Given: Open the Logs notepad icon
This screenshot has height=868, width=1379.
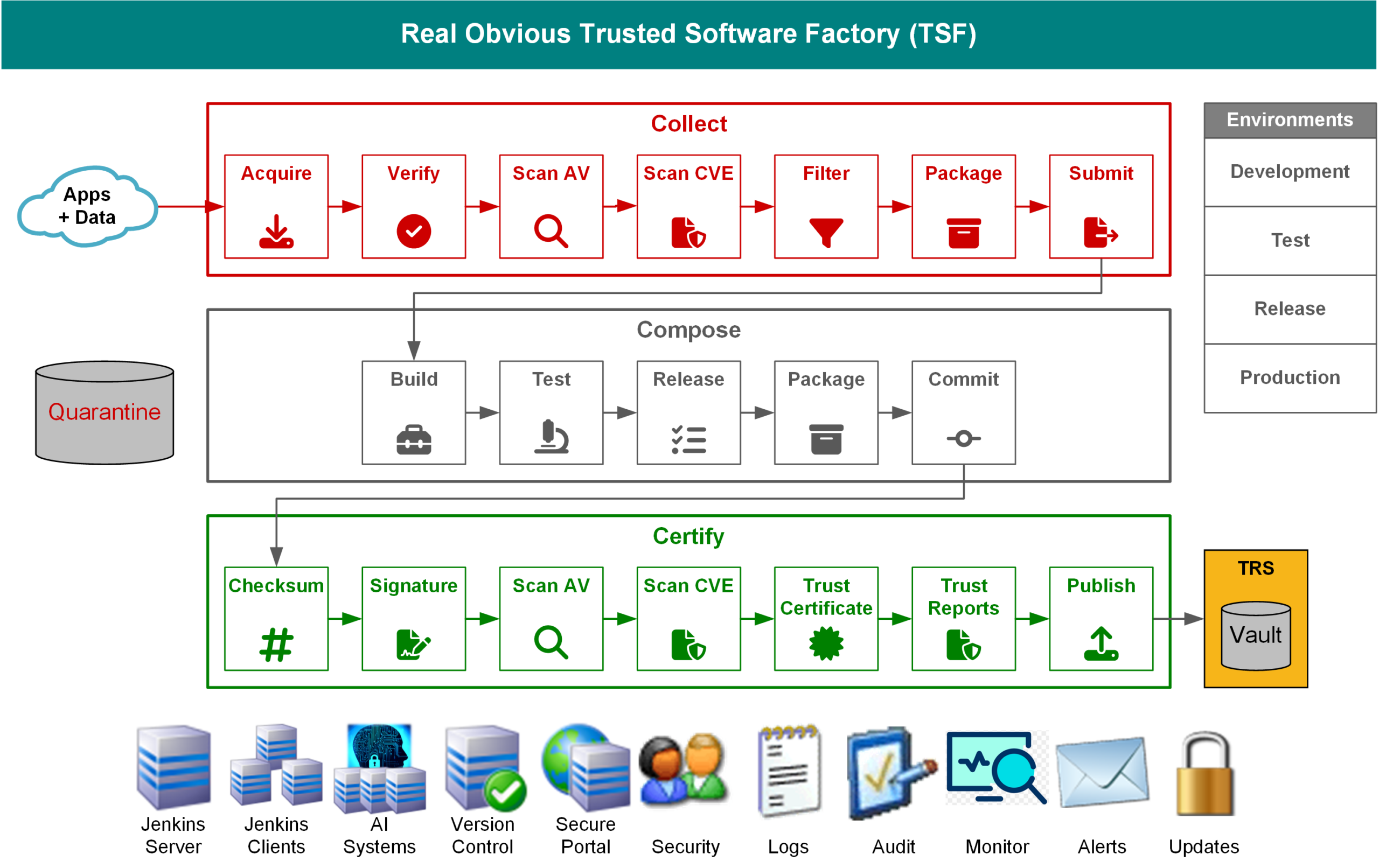Looking at the screenshot, I should click(790, 770).
